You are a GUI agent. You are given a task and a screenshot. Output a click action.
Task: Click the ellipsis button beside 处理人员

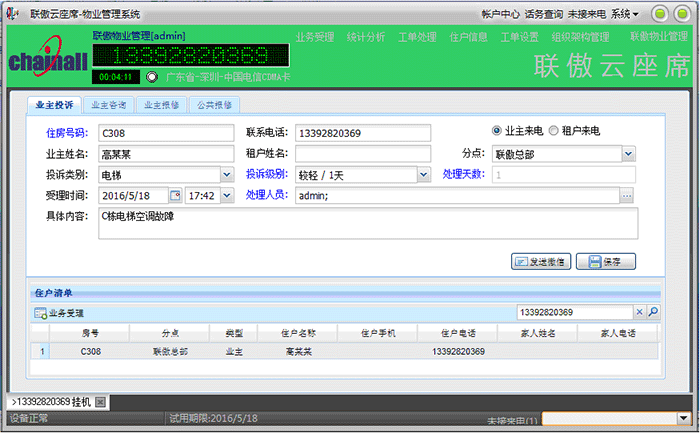tap(627, 196)
